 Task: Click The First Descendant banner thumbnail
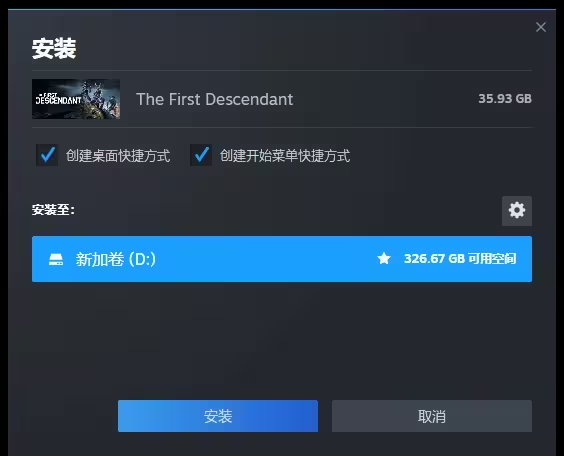tap(76, 99)
